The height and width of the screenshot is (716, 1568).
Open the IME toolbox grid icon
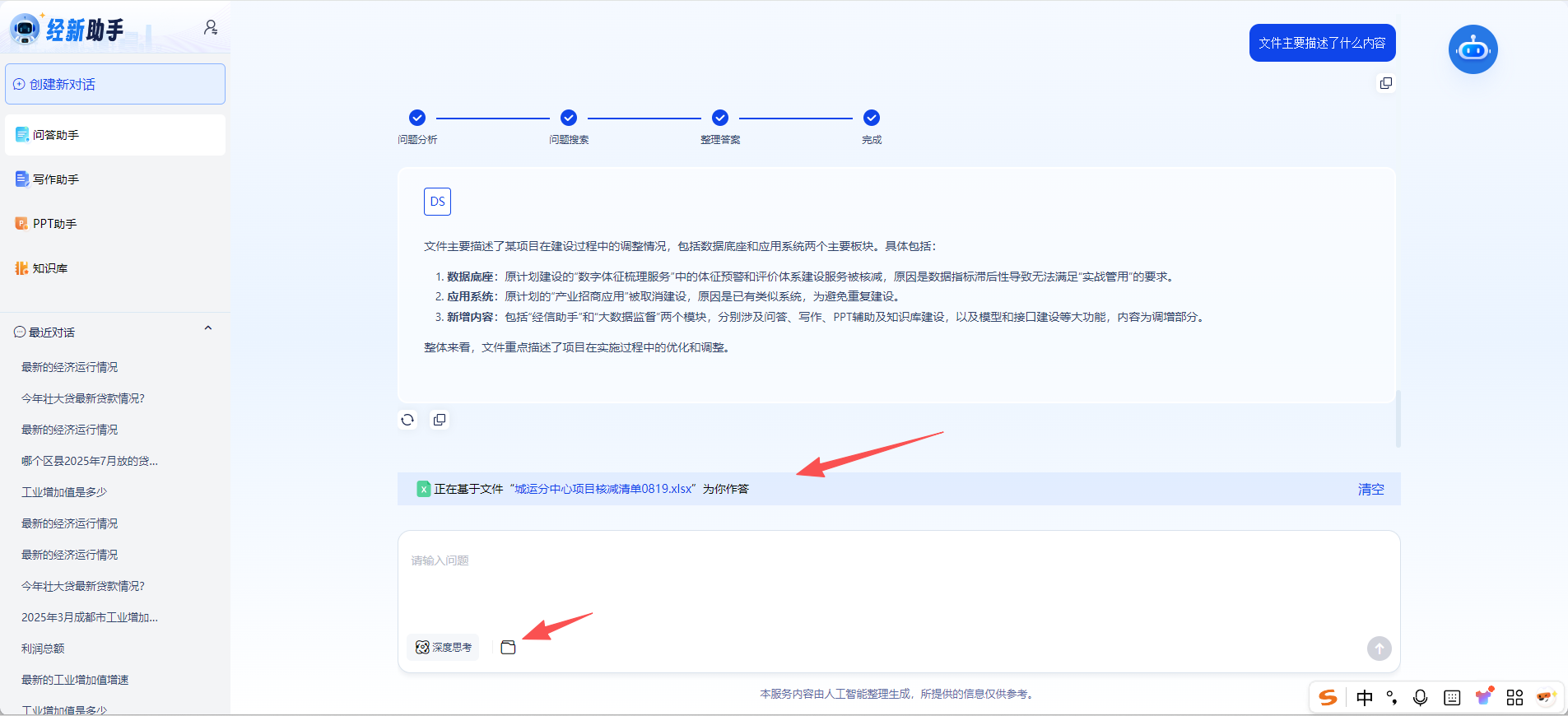coord(1514,698)
